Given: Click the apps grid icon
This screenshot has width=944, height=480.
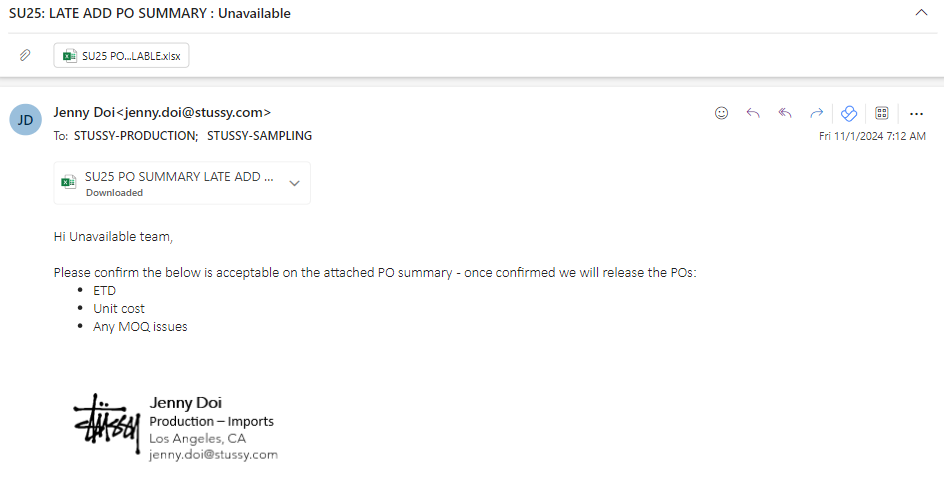Looking at the screenshot, I should tap(881, 113).
